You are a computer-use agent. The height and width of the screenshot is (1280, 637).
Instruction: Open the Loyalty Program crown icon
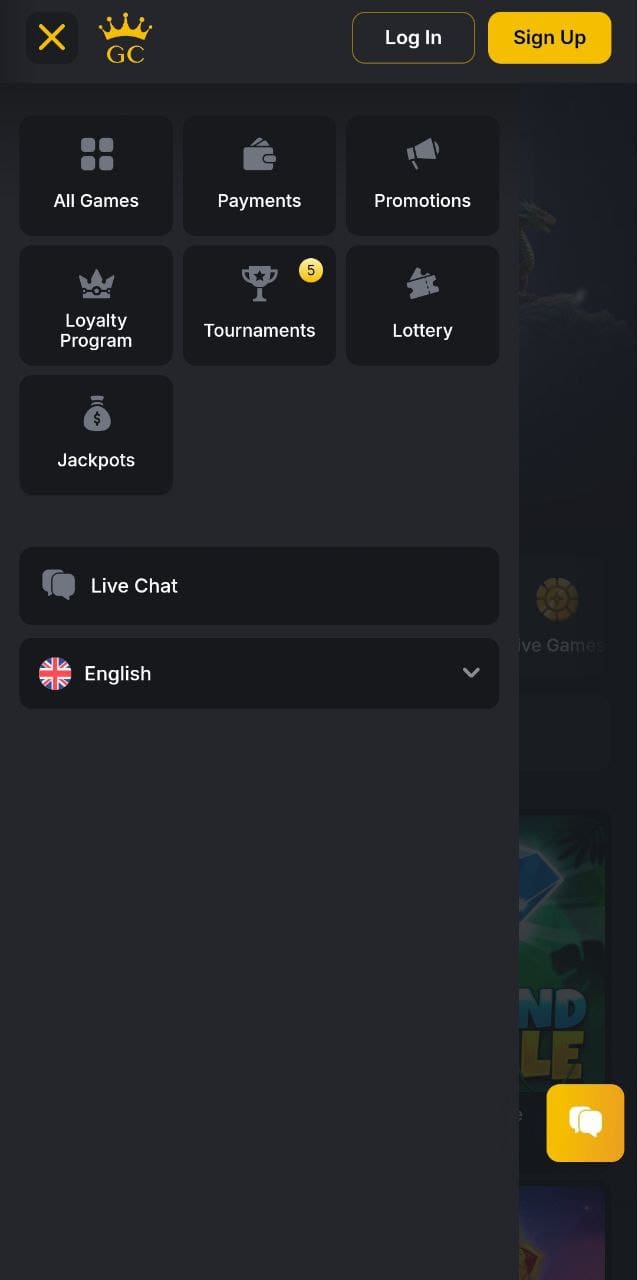pyautogui.click(x=97, y=285)
